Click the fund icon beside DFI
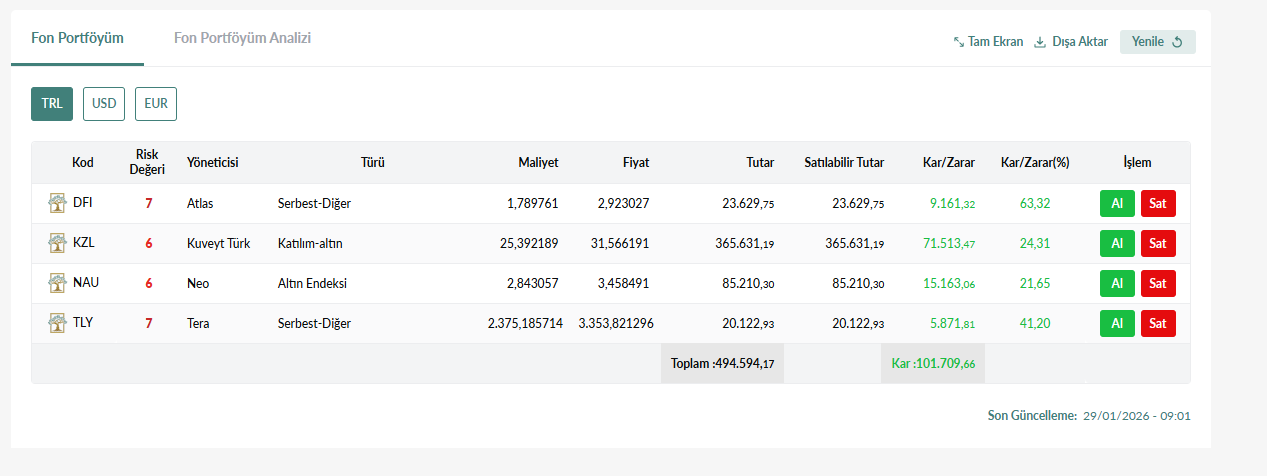Viewport: 1267px width, 476px height. click(x=57, y=204)
